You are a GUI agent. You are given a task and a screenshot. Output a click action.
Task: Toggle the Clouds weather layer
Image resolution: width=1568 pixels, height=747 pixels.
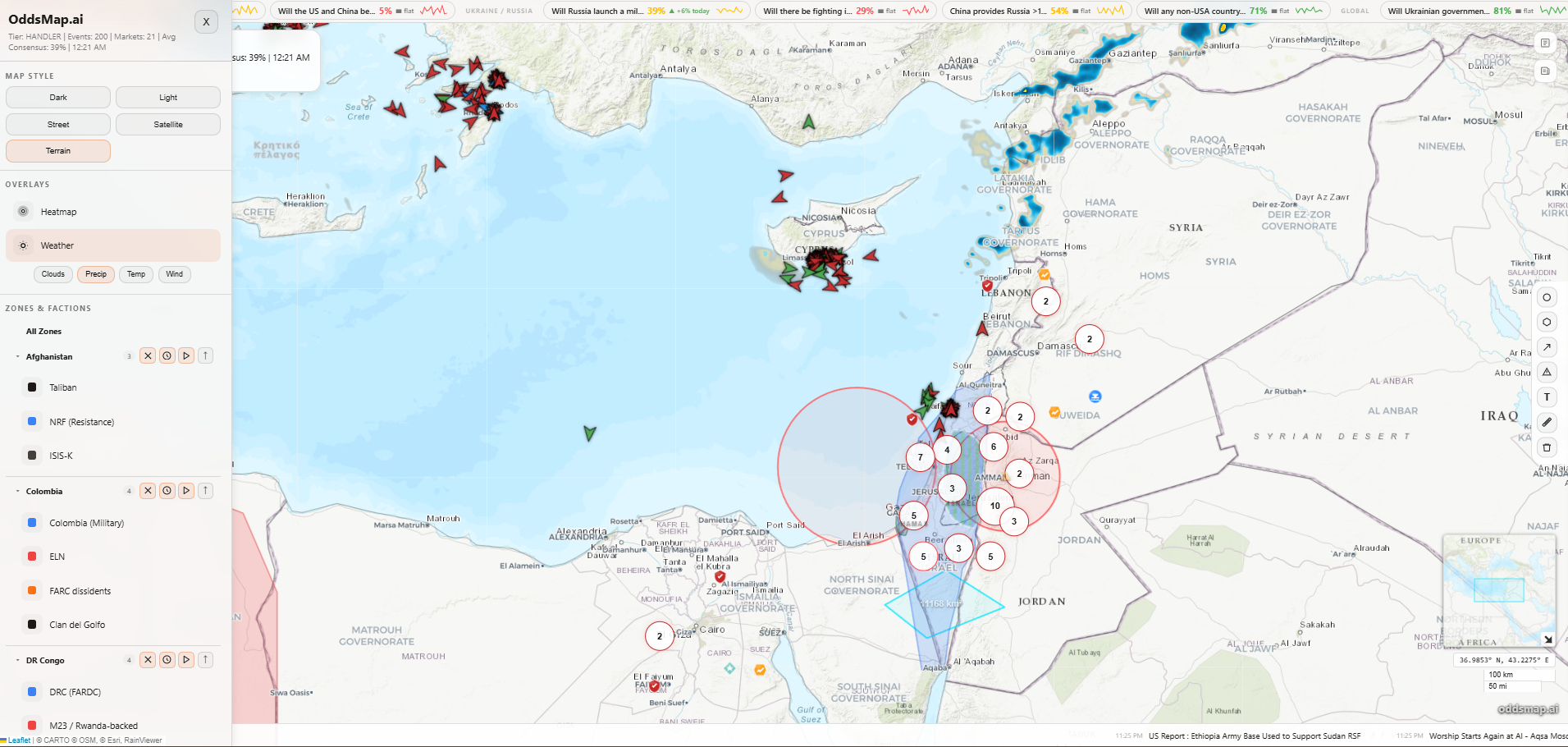point(53,274)
